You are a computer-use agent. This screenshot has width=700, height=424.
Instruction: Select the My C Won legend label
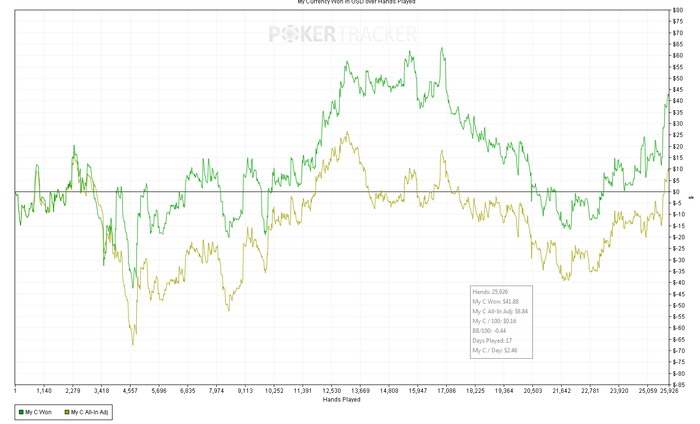[x=38, y=412]
